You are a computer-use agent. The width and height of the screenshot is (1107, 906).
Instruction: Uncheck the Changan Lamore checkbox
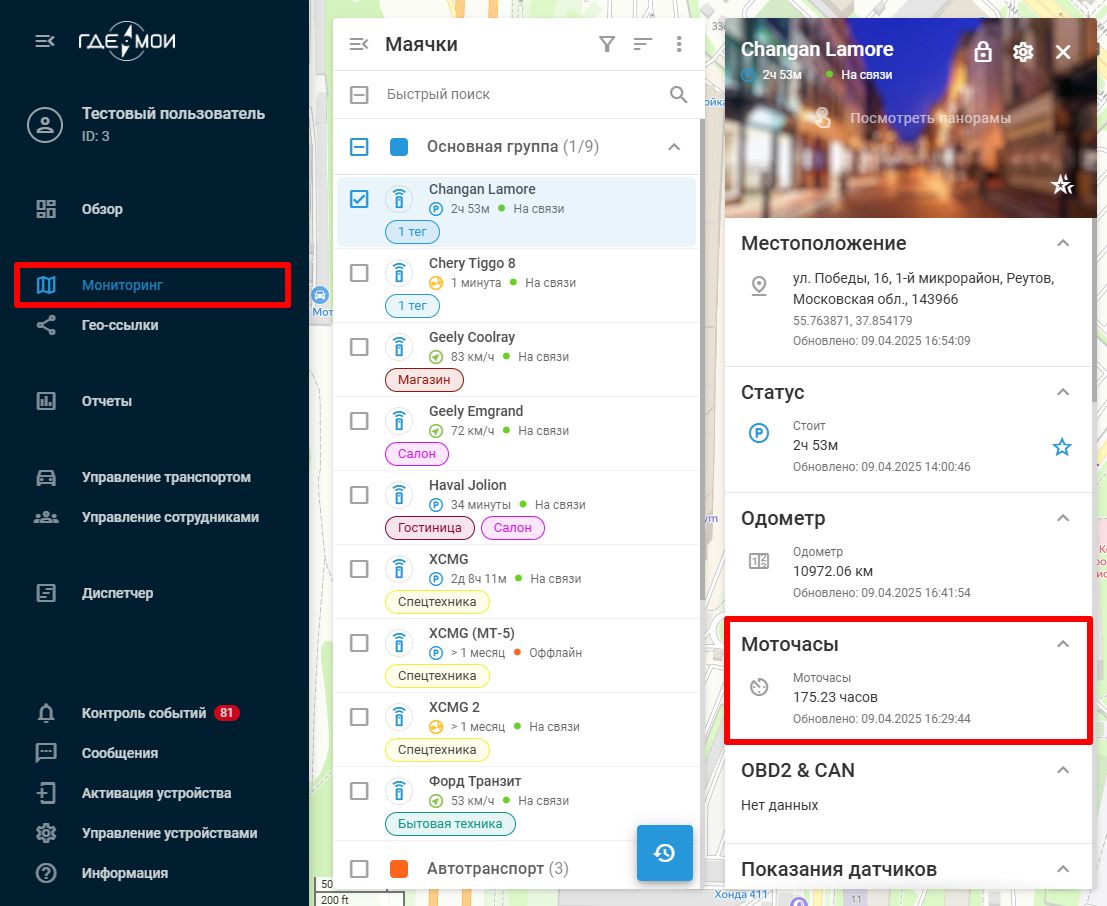coord(357,198)
